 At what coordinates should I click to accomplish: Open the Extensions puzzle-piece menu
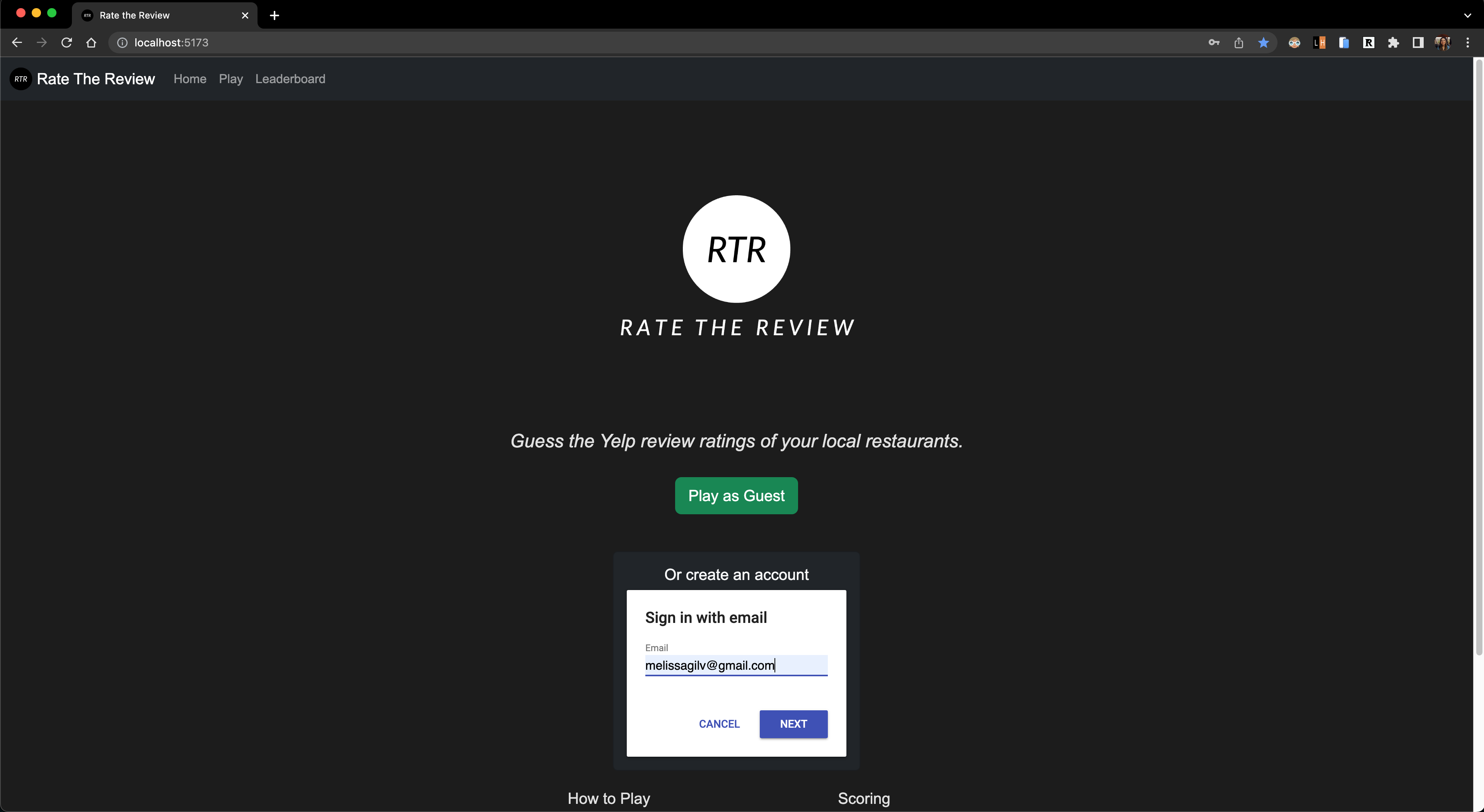tap(1394, 42)
